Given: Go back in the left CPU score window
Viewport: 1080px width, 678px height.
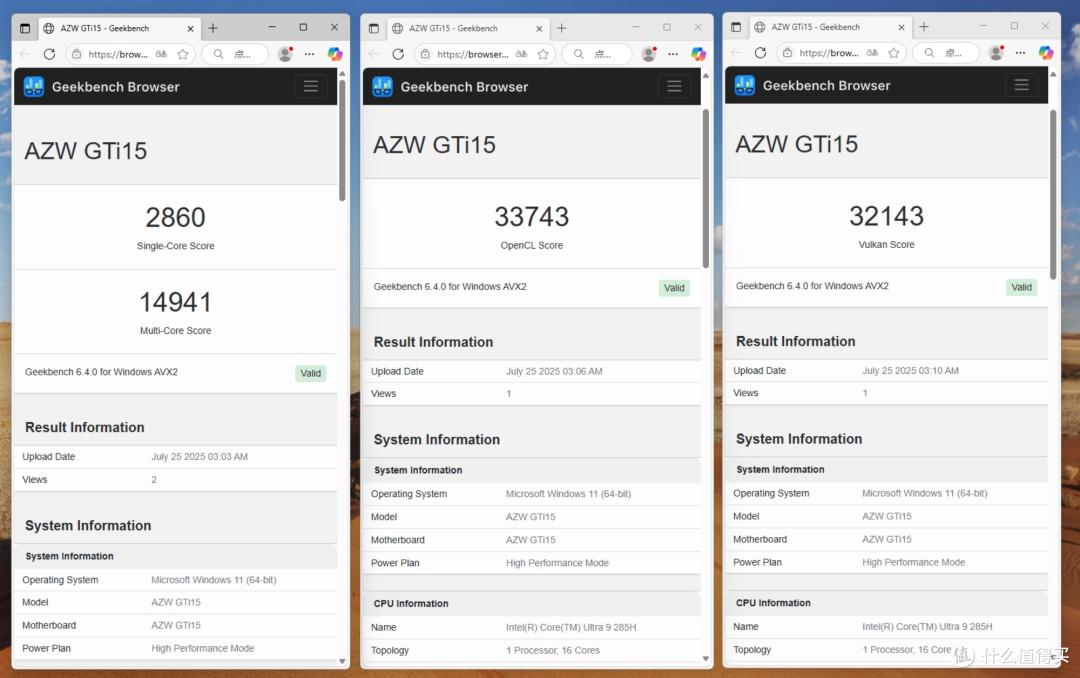Looking at the screenshot, I should coord(25,54).
